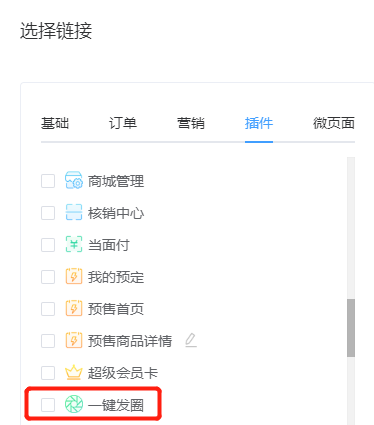This screenshot has width=374, height=425.
Task: Click the 当面付 yen payment icon
Action: click(74, 244)
